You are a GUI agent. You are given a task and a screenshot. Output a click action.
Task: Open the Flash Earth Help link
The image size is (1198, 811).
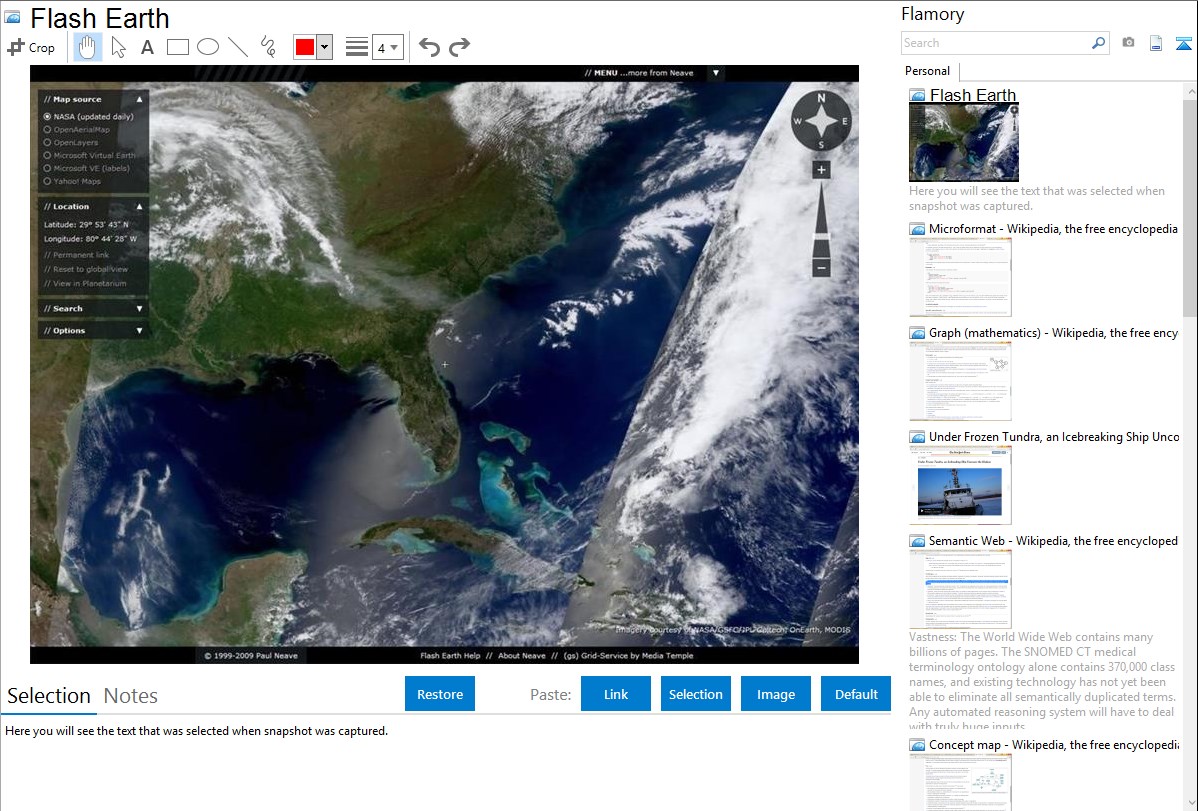point(450,656)
